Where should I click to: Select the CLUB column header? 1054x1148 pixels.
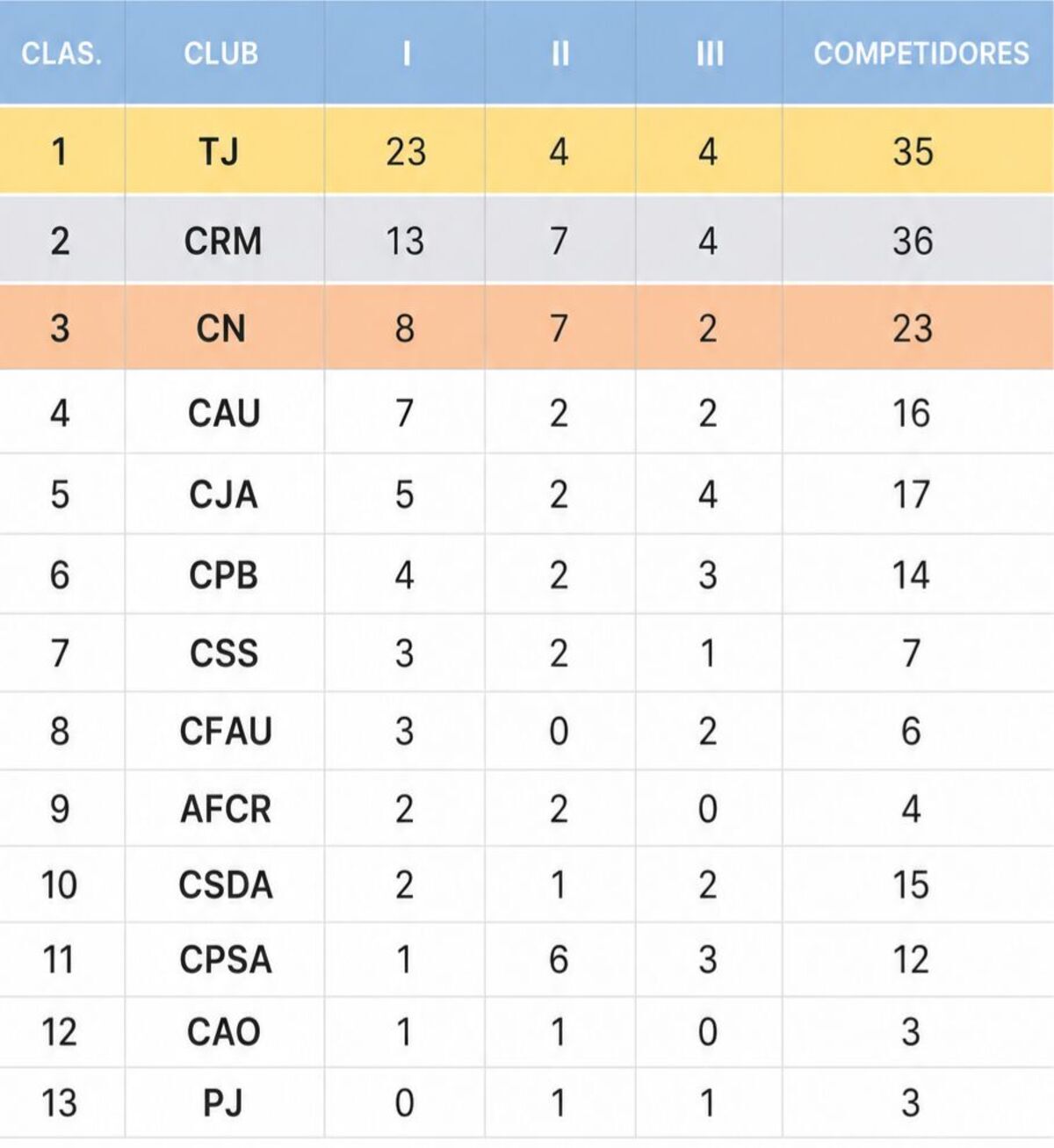pyautogui.click(x=221, y=54)
